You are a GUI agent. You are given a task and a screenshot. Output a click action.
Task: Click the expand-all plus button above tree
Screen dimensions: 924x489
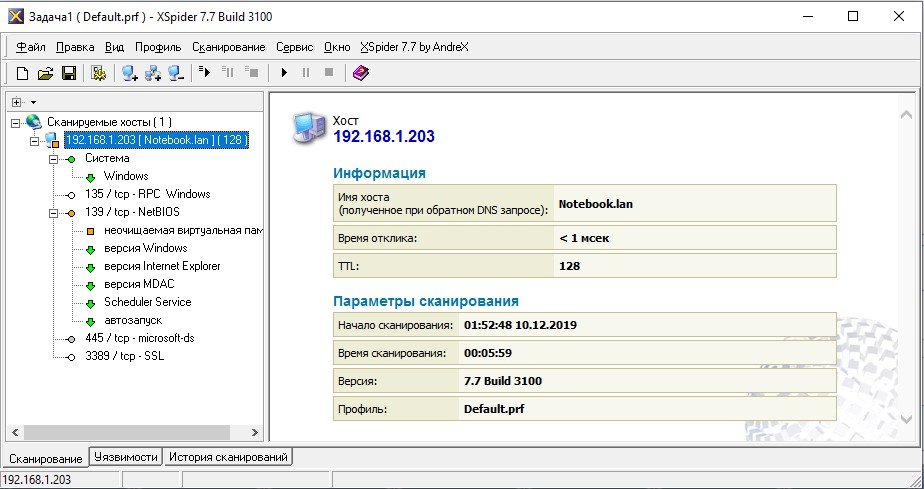pyautogui.click(x=16, y=102)
